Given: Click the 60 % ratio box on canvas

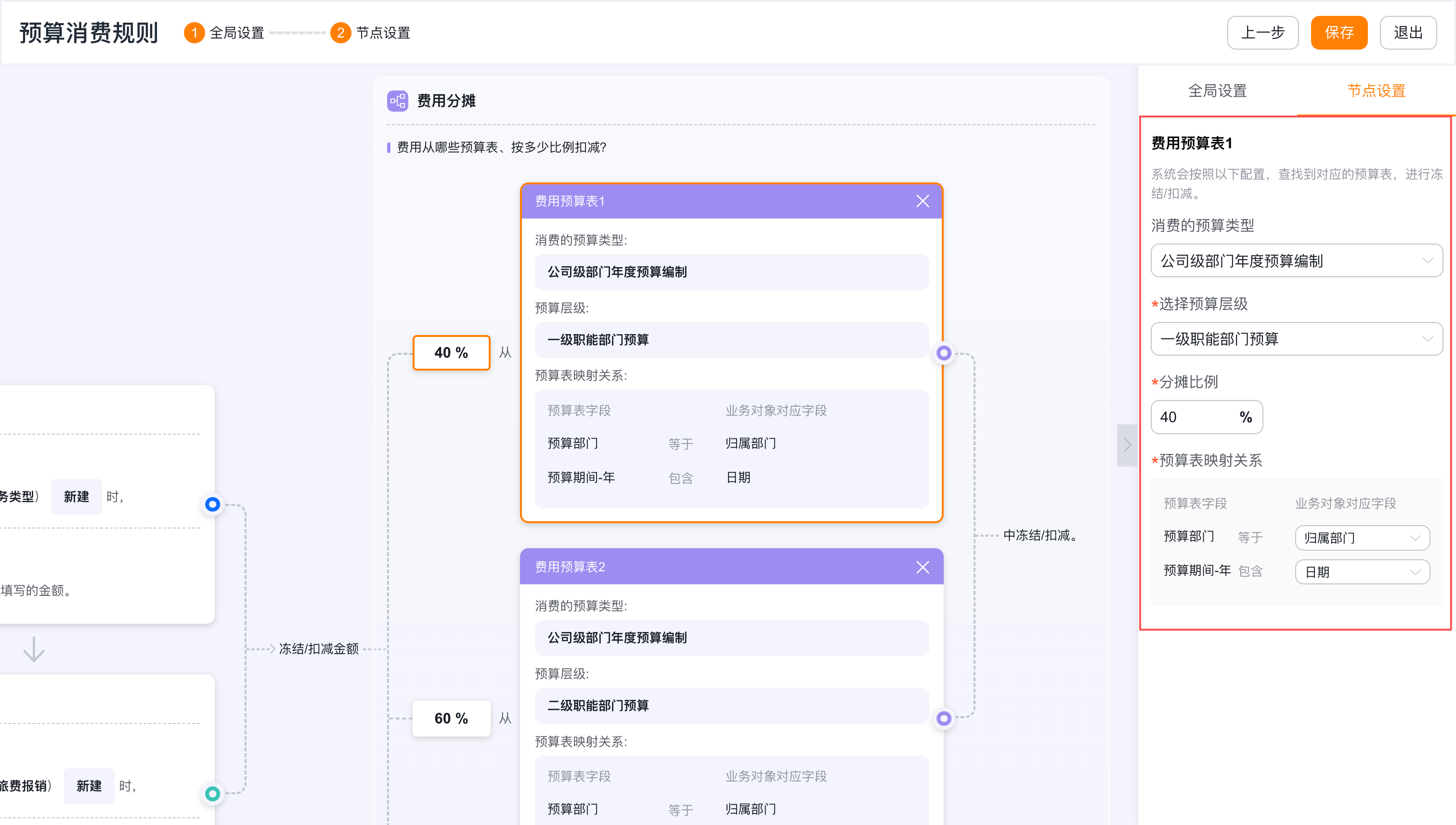Looking at the screenshot, I should tap(451, 719).
